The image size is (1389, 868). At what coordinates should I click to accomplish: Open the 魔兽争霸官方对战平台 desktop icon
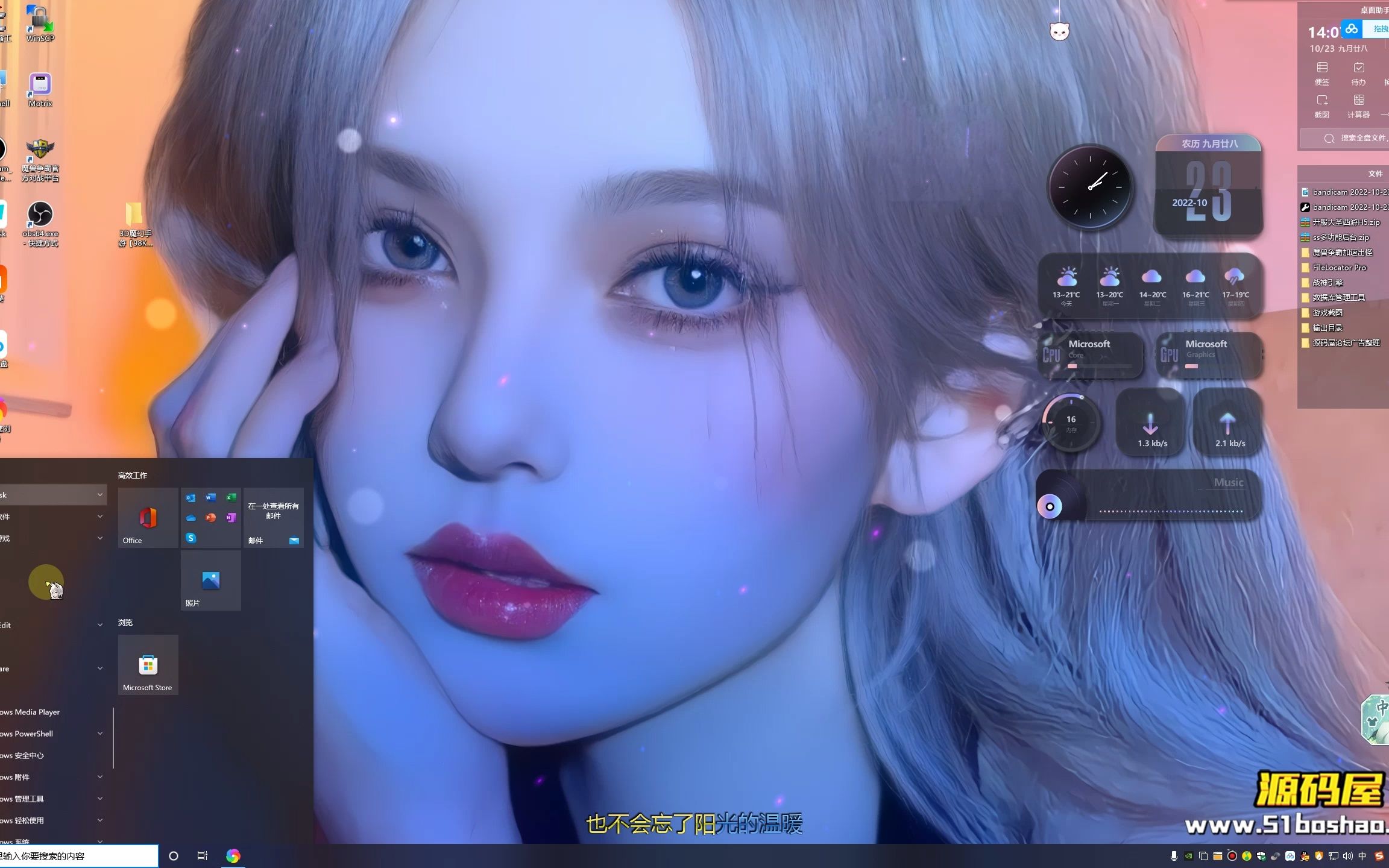40,160
